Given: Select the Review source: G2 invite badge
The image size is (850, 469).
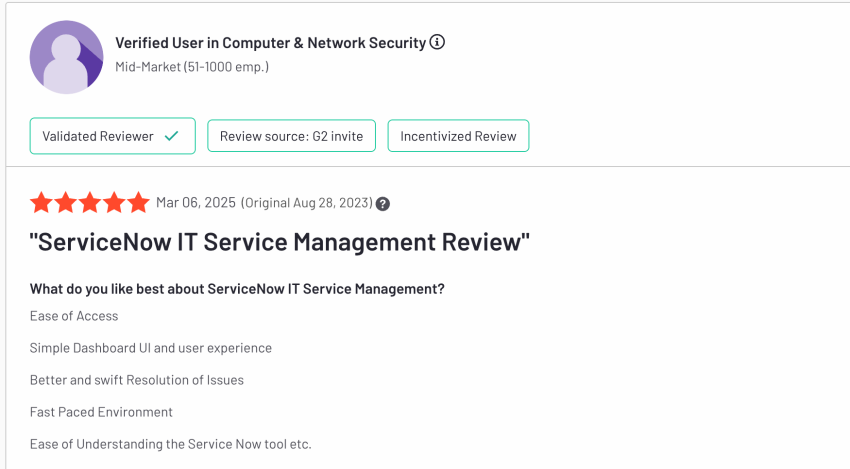Looking at the screenshot, I should tap(292, 136).
